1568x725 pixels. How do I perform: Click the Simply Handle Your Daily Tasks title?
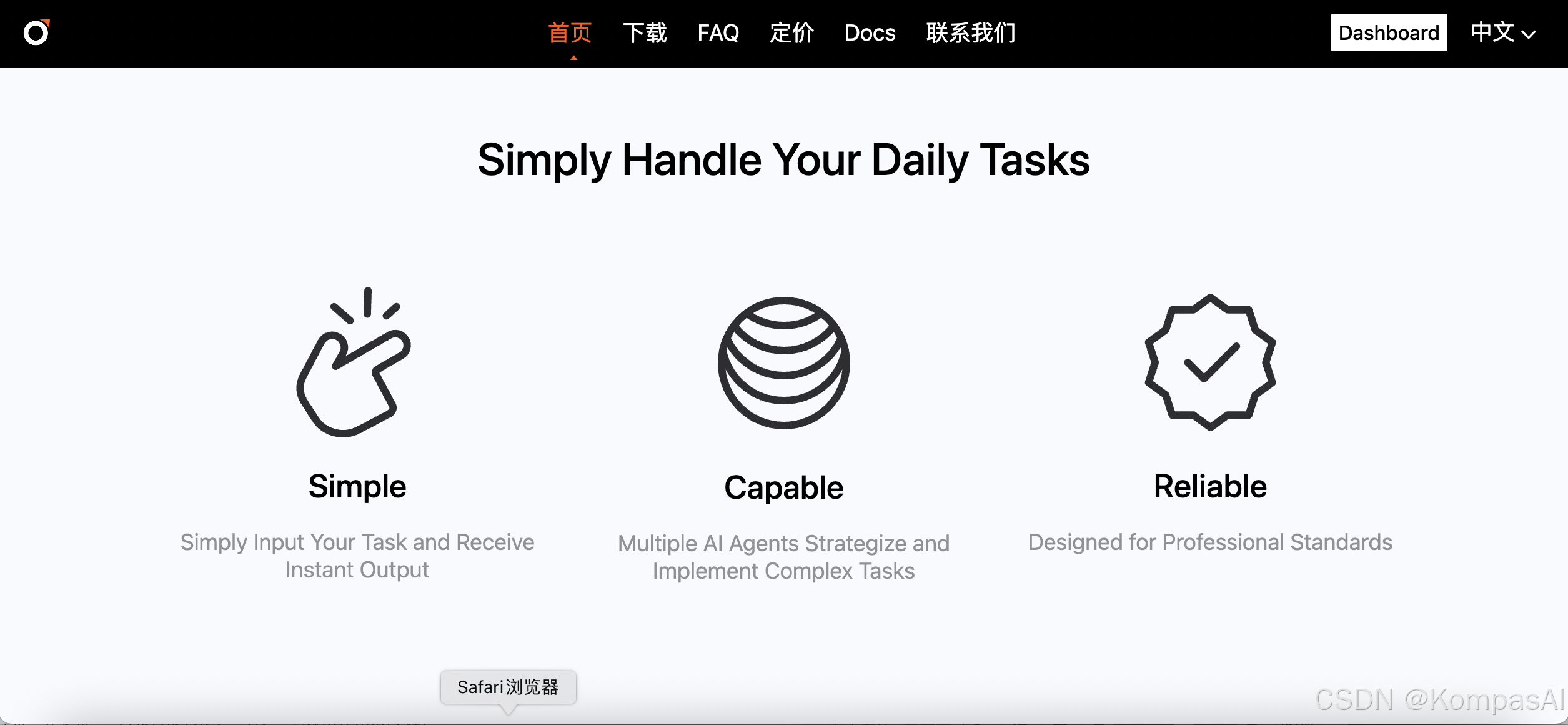tap(783, 160)
